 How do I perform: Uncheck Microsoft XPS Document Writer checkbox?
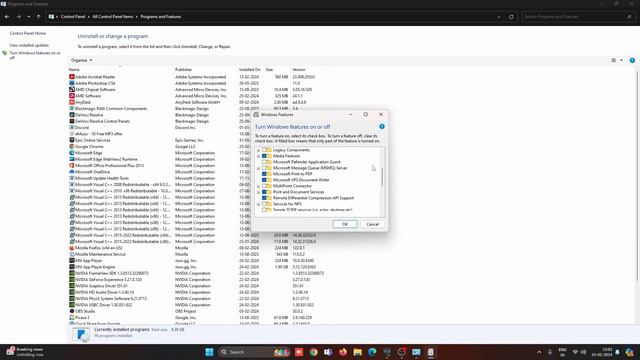point(264,180)
